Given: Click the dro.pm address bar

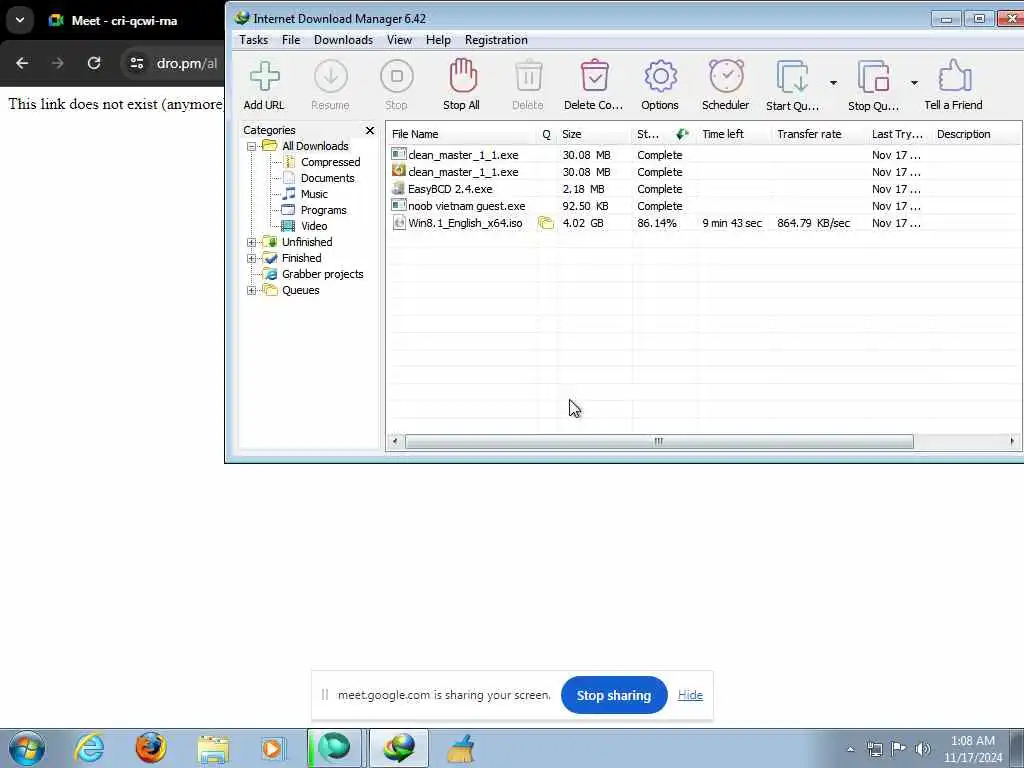Looking at the screenshot, I should click(x=187, y=63).
